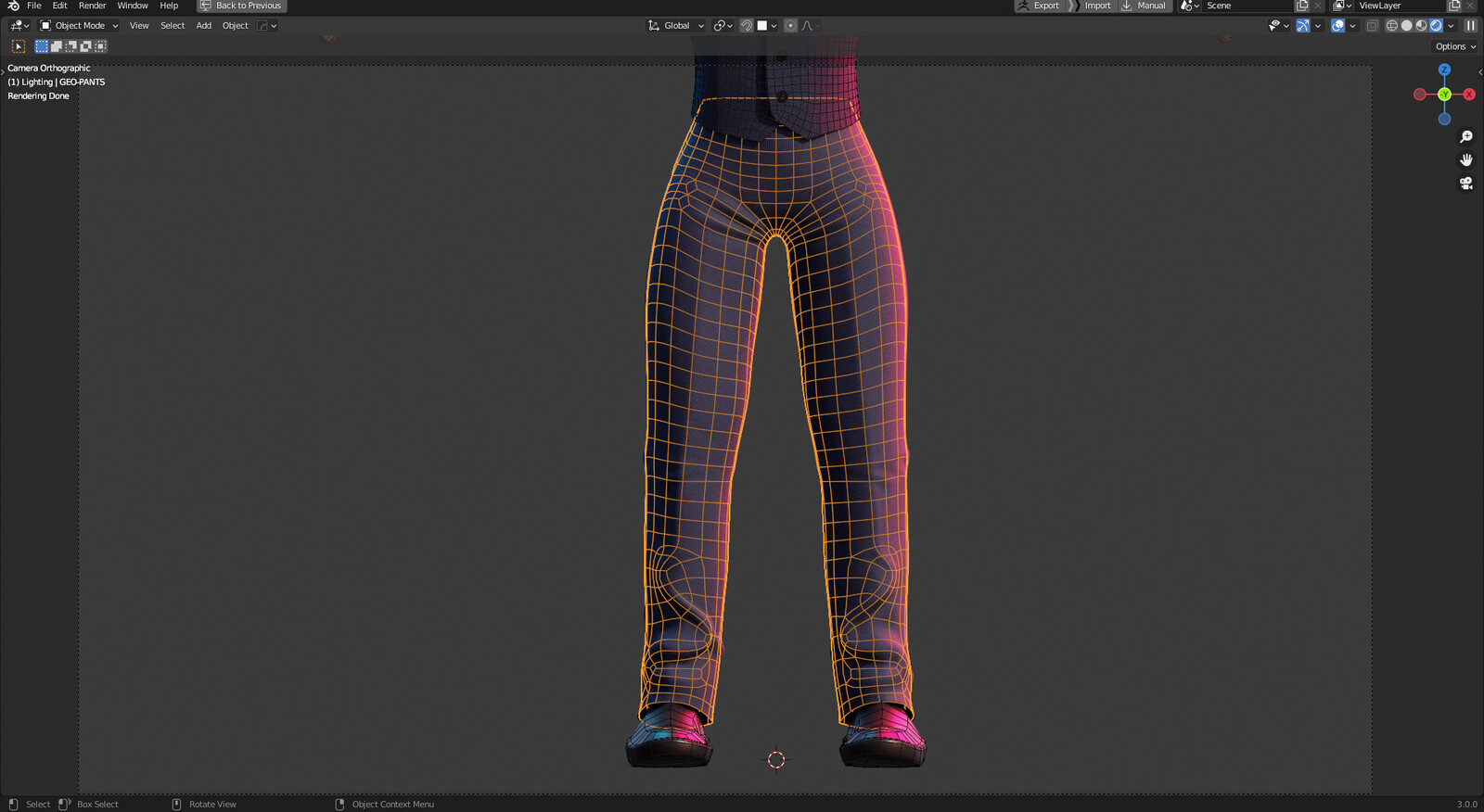Screen dimensions: 1484x812
Task: Click the red X axis gizmo handle
Action: 1469,95
